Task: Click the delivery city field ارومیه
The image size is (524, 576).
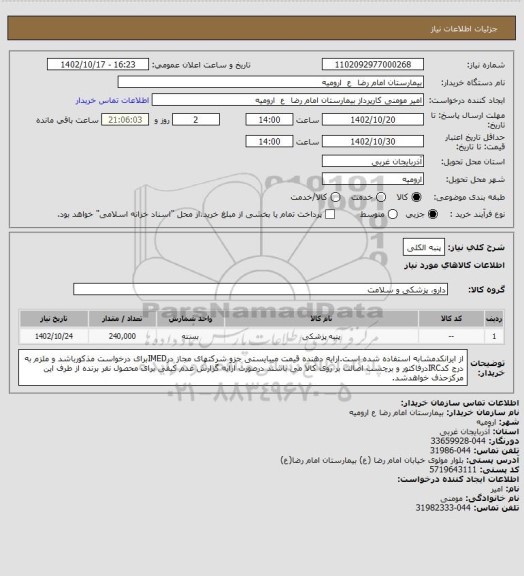Action: tap(373, 179)
